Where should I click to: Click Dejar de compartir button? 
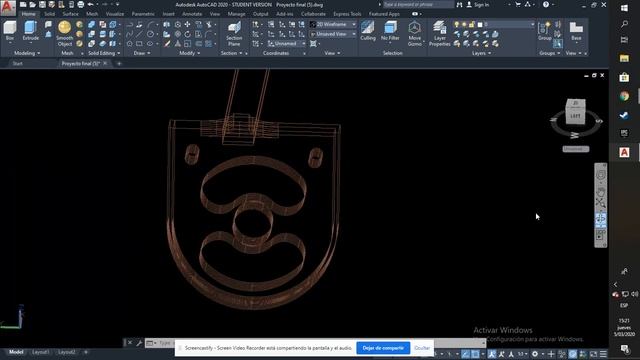(383, 348)
